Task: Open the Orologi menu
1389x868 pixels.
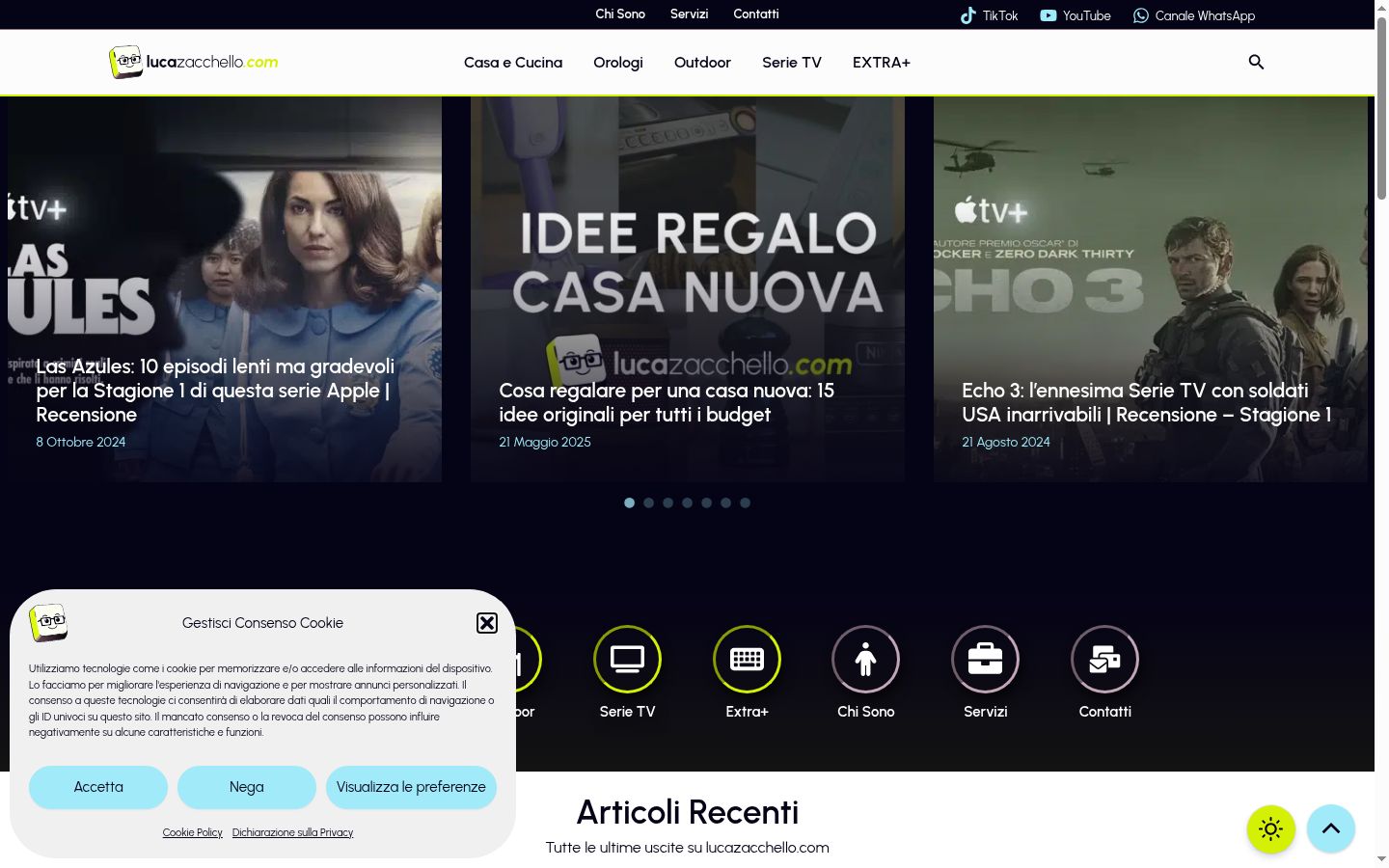Action: tap(618, 63)
